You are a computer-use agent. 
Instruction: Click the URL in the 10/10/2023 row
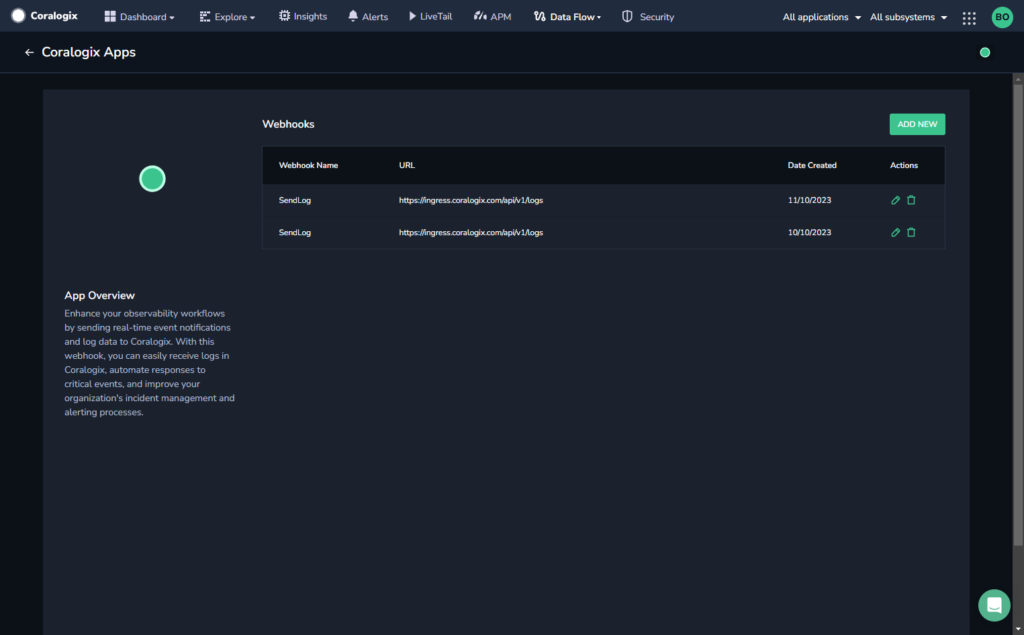(x=471, y=232)
